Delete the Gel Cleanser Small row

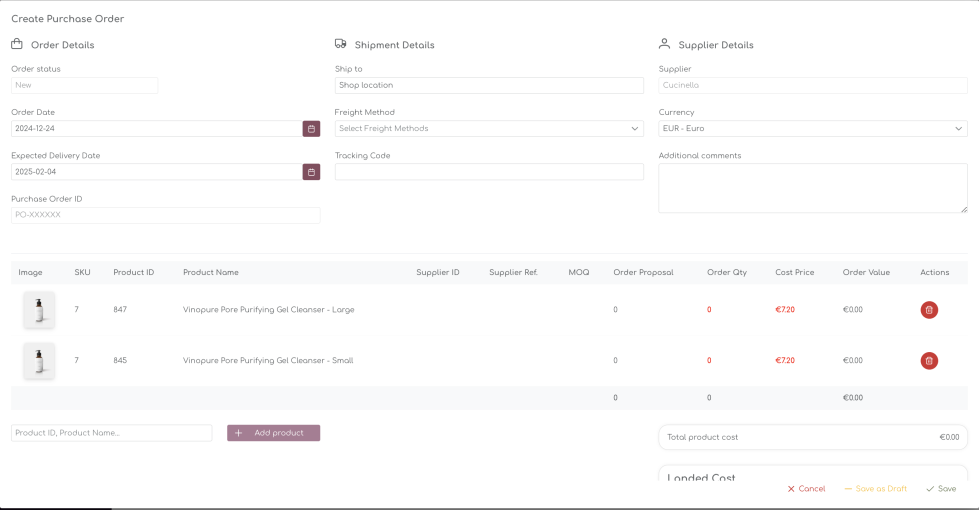[929, 360]
